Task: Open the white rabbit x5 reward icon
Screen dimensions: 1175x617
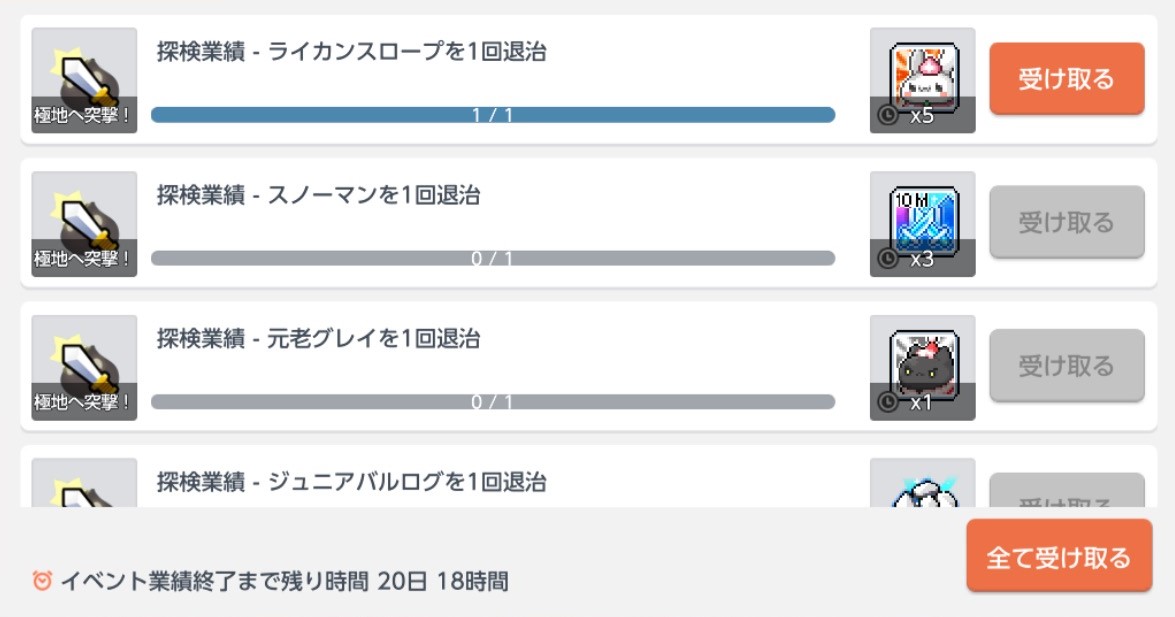Action: coord(922,80)
